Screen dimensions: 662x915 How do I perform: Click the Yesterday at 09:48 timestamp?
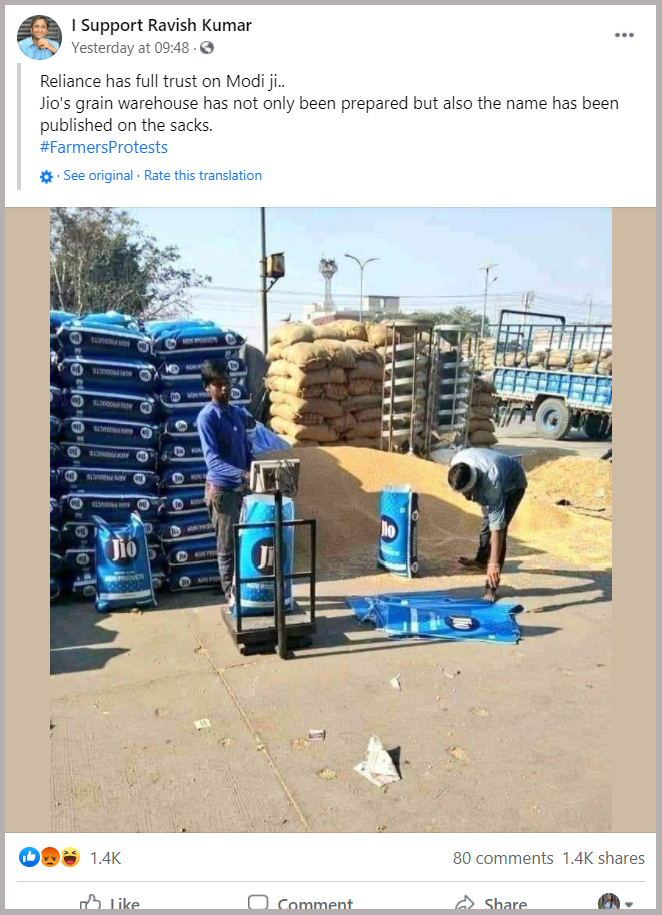130,48
